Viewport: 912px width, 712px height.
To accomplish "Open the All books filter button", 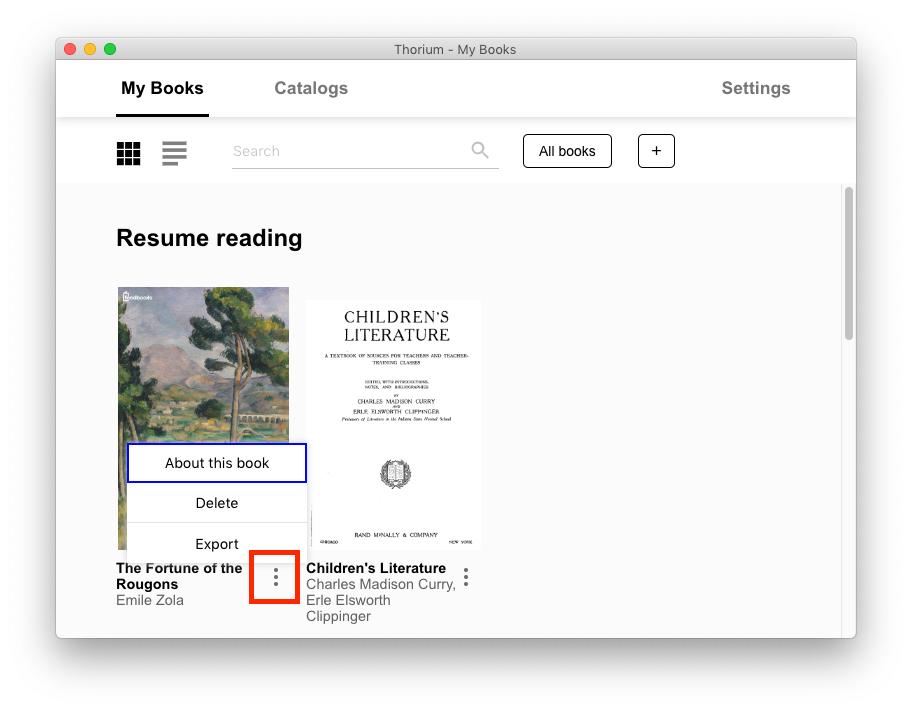I will pos(567,151).
